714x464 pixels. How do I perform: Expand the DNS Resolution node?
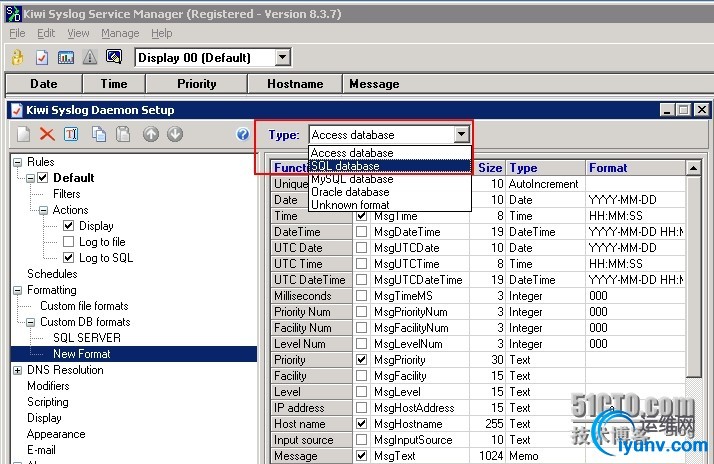[18, 370]
